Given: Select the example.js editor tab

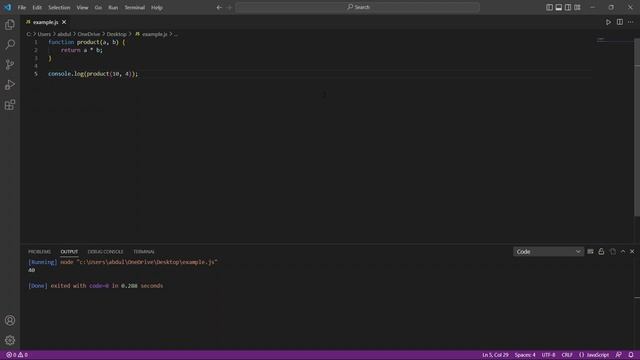Looking at the screenshot, I should (45, 22).
